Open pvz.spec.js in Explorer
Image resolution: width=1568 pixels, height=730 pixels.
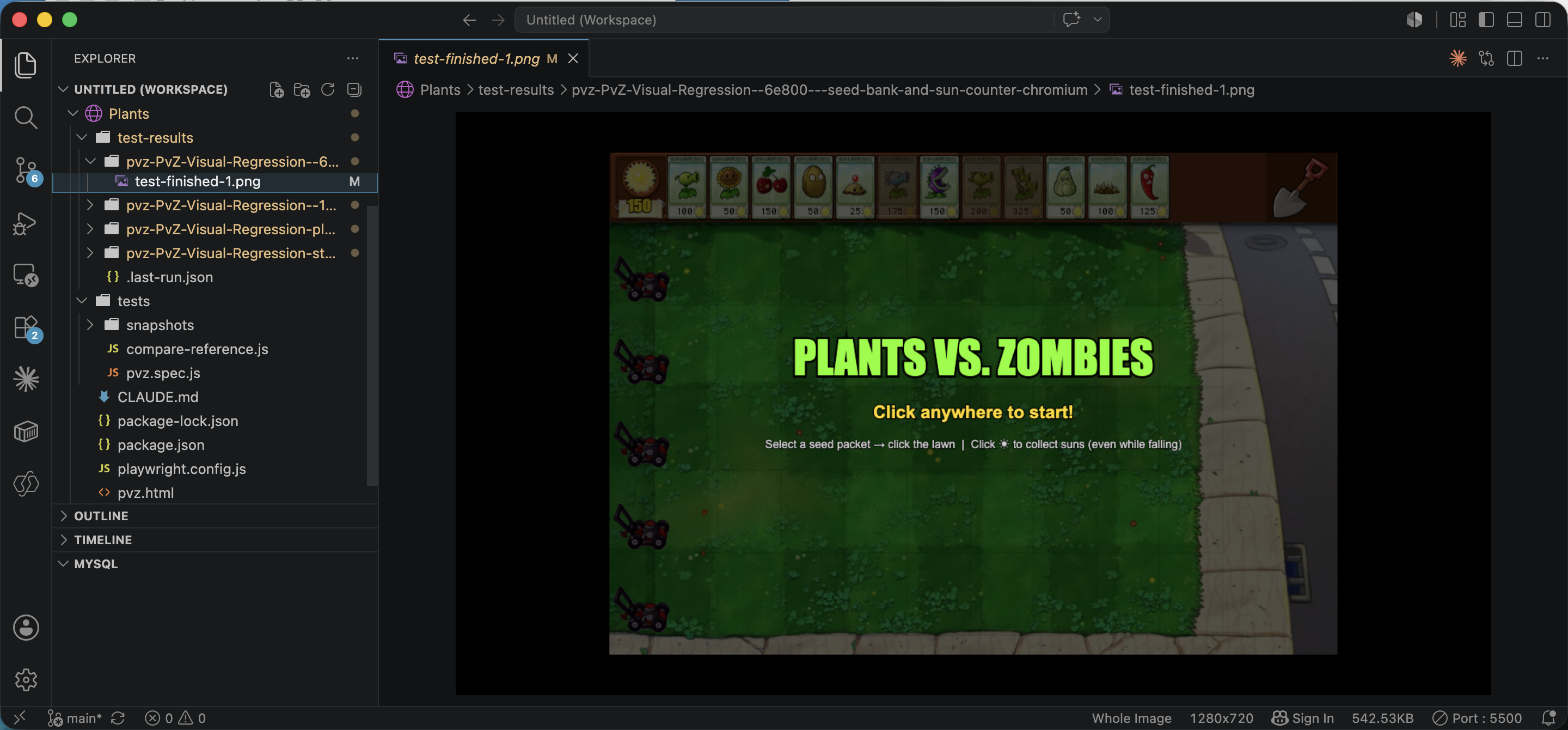tap(163, 373)
